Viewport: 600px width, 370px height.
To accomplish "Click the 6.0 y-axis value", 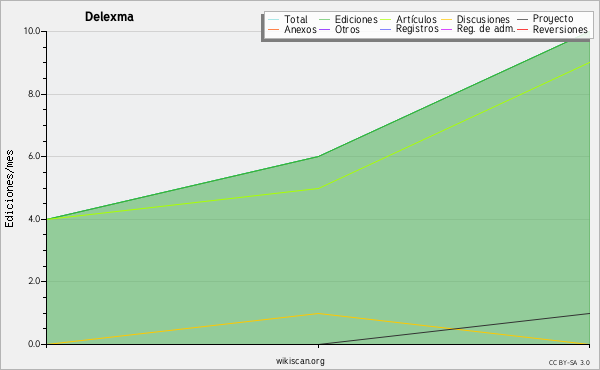I will [x=34, y=156].
